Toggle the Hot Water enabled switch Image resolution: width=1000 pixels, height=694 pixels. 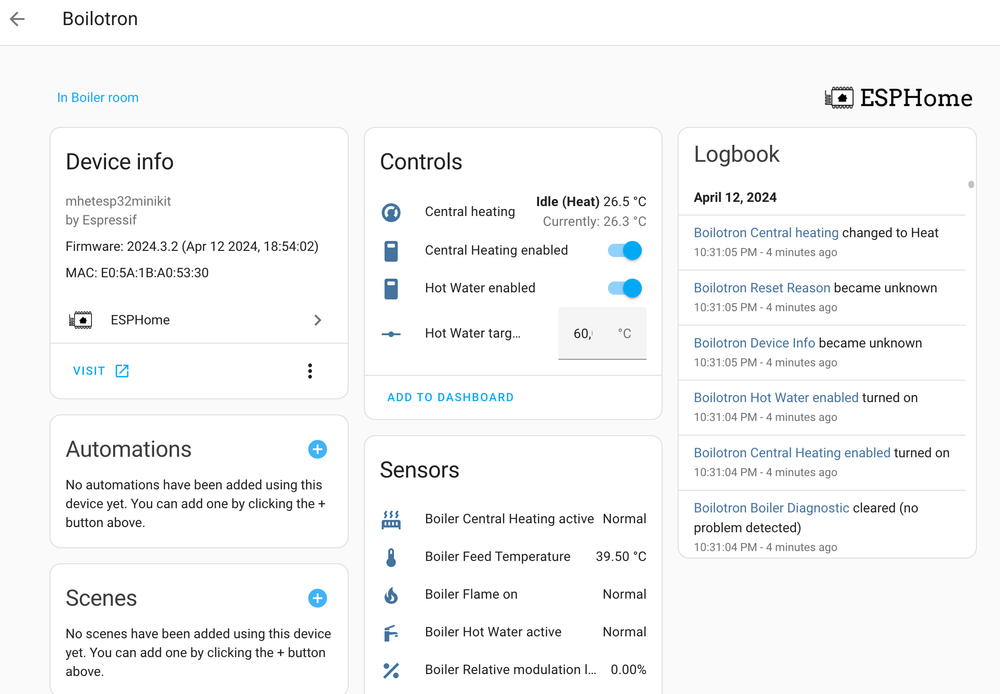tap(624, 288)
